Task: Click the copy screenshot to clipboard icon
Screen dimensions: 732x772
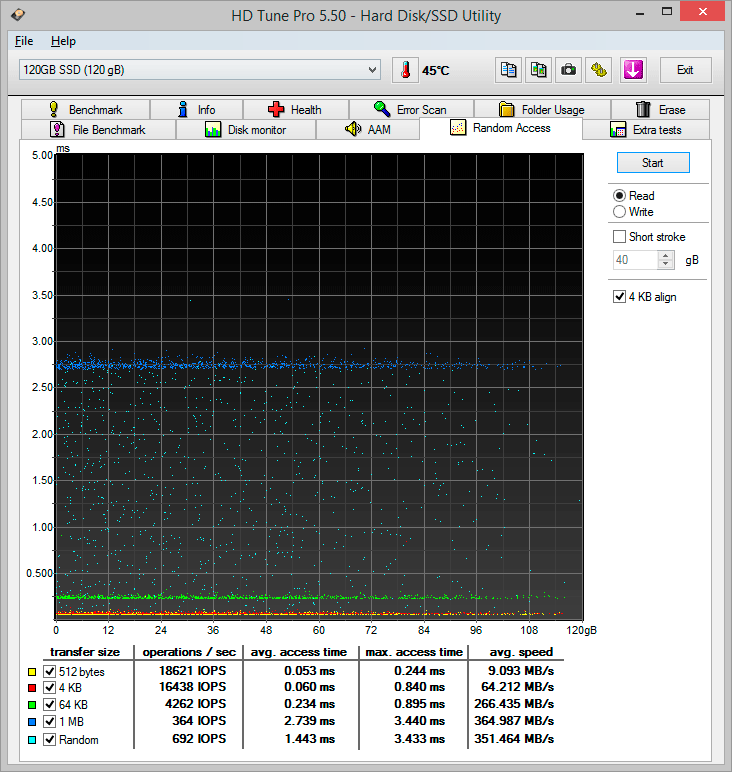Action: pos(539,70)
